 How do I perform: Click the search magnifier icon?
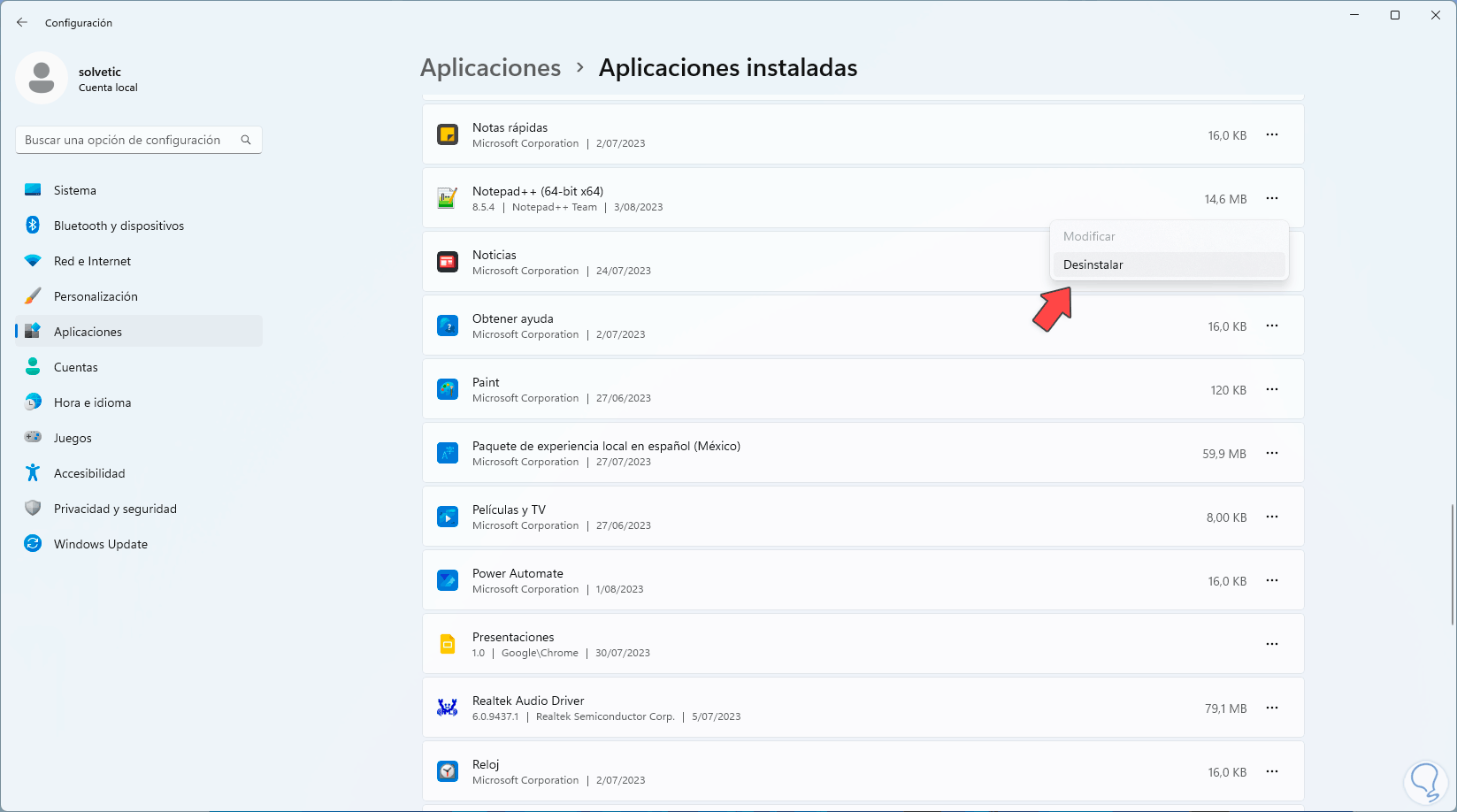click(x=246, y=140)
